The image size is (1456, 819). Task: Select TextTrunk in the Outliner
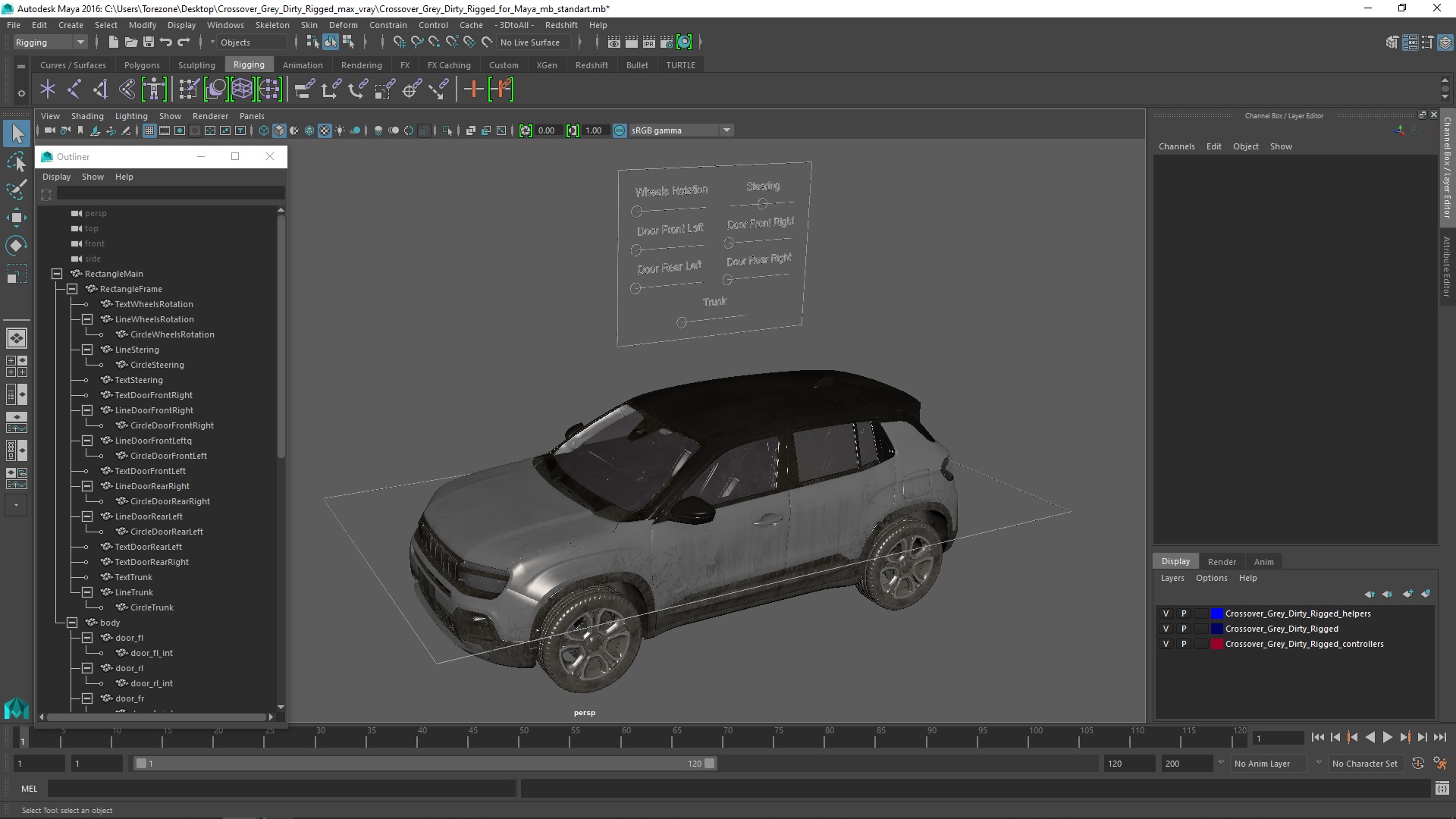coord(133,577)
